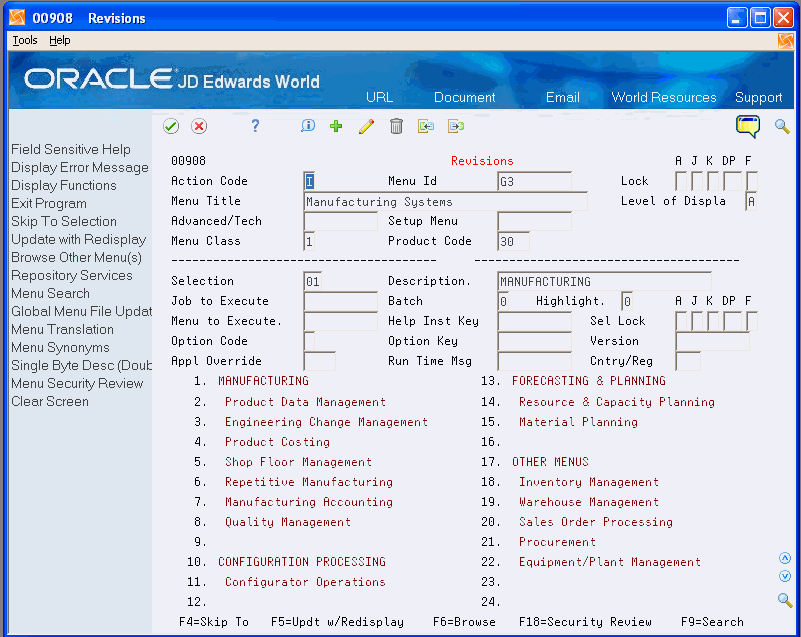Click the trash can delete icon

point(396,126)
